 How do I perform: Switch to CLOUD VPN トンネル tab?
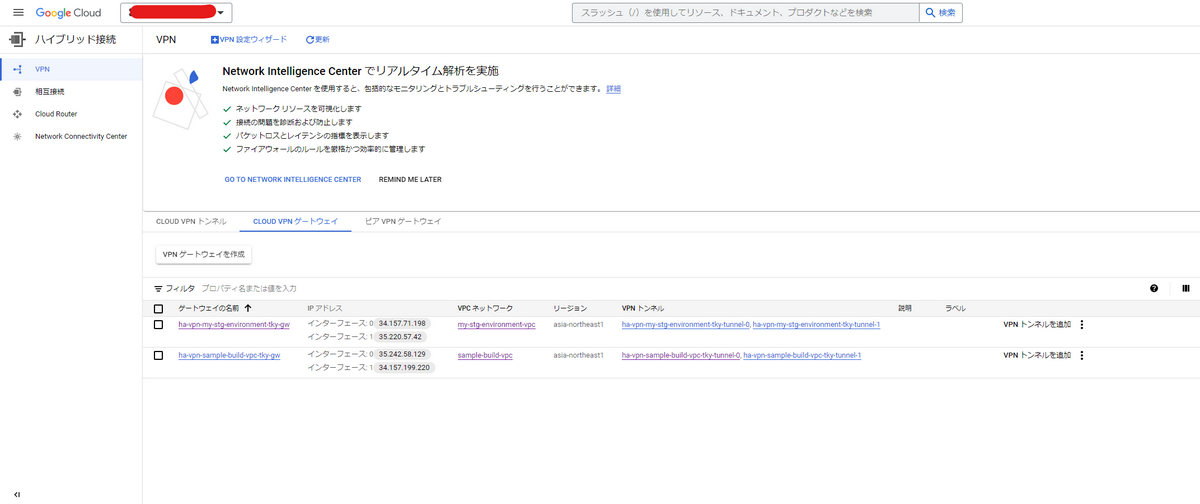192,220
